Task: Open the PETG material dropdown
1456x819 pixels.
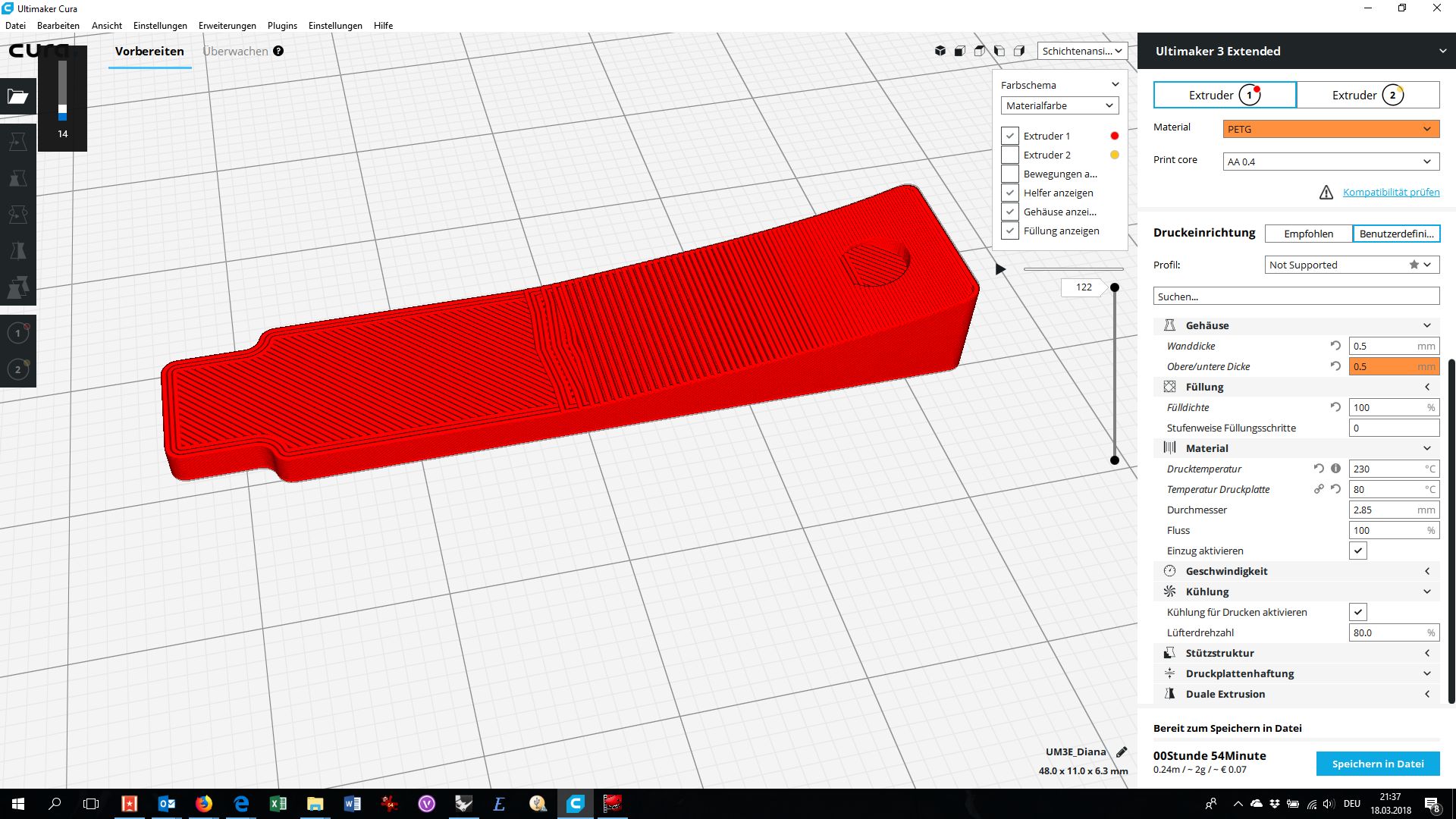Action: [x=1331, y=129]
